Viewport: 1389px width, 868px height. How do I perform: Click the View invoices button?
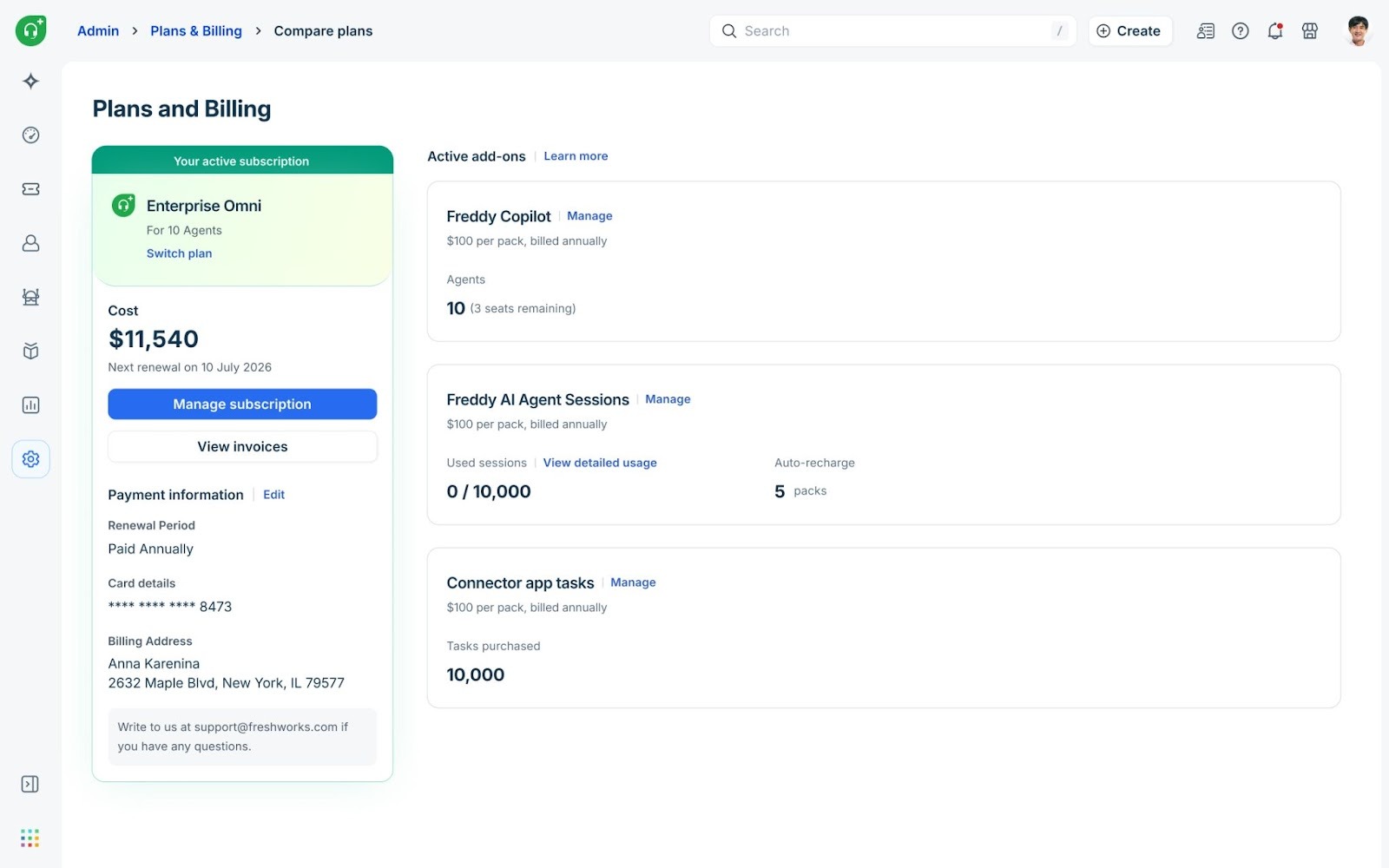tap(242, 446)
